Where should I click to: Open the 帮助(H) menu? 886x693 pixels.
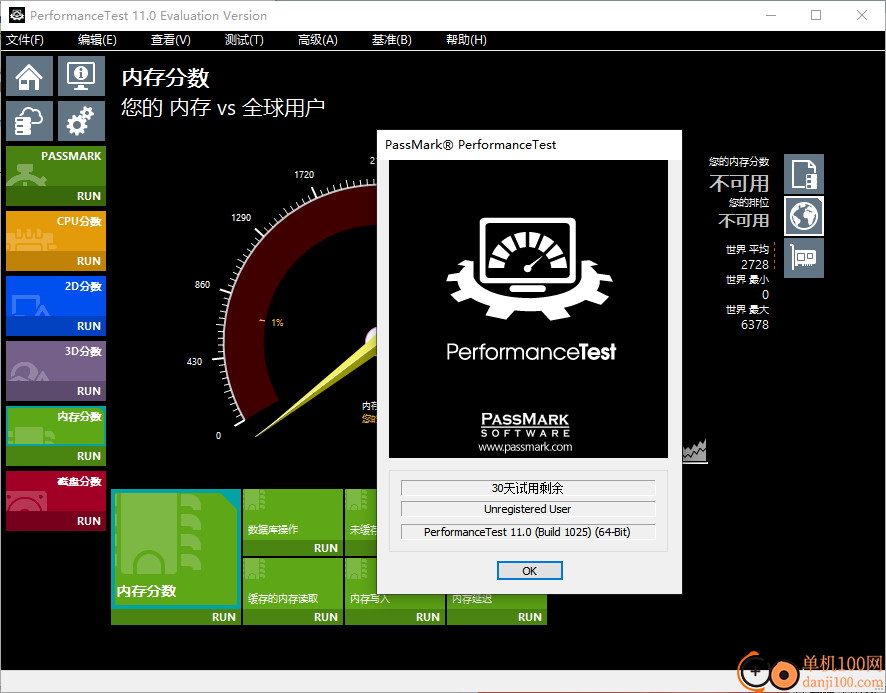click(x=466, y=40)
